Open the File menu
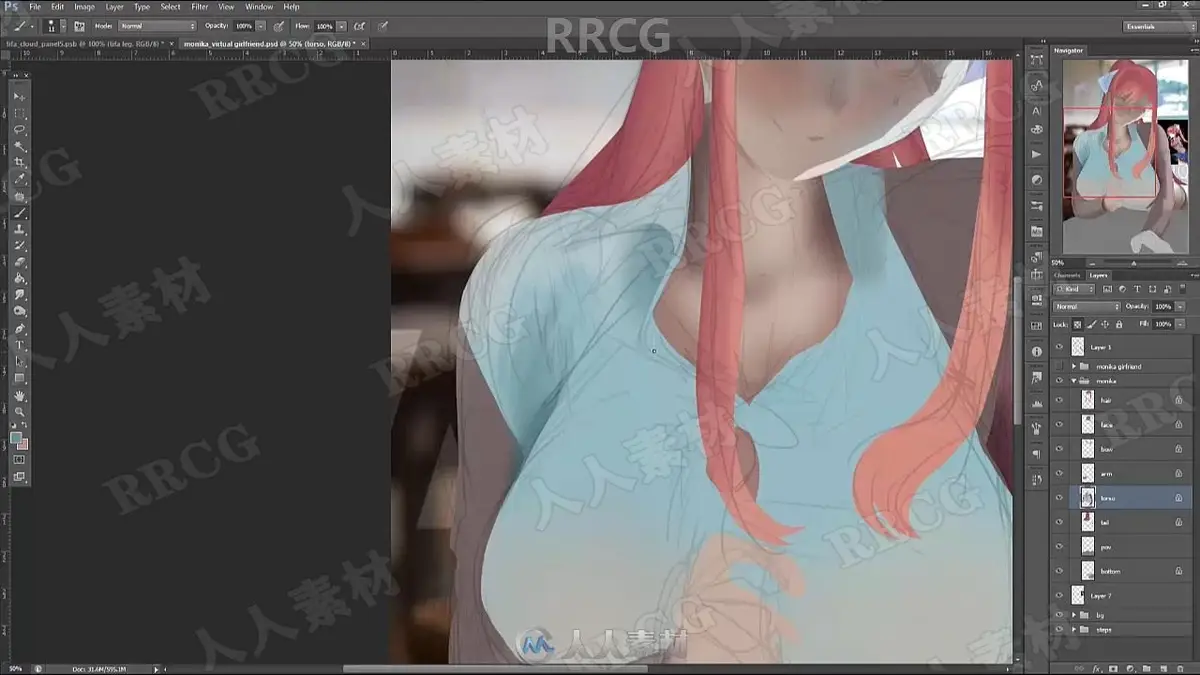Screen dimensions: 1200x675 point(35,7)
